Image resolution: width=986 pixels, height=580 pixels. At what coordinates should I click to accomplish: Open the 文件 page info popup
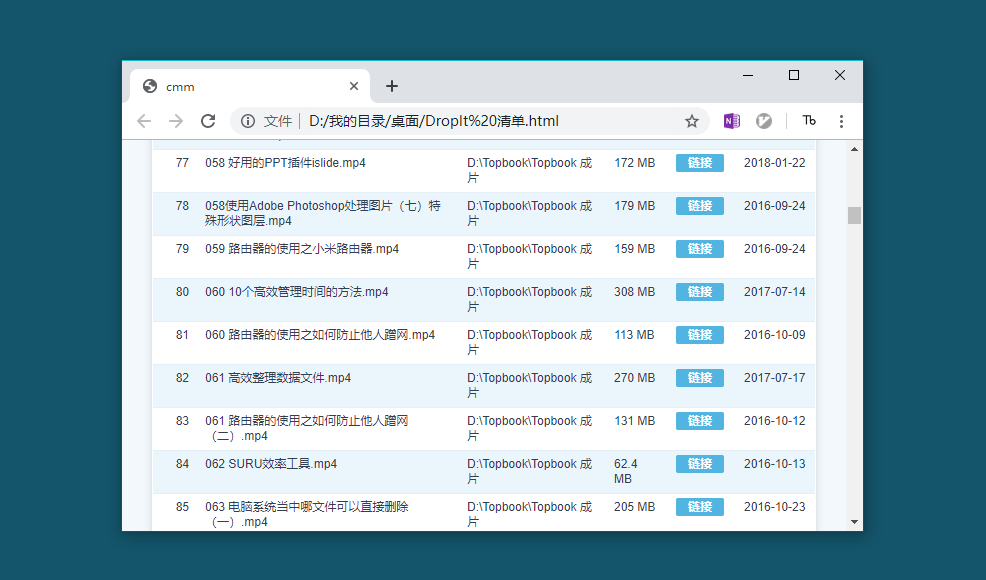262,120
